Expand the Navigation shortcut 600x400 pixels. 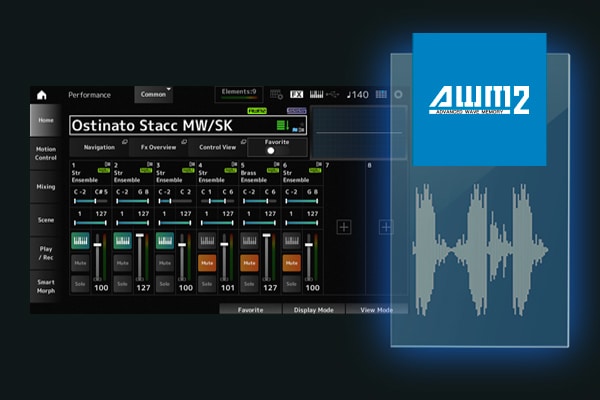coord(100,147)
